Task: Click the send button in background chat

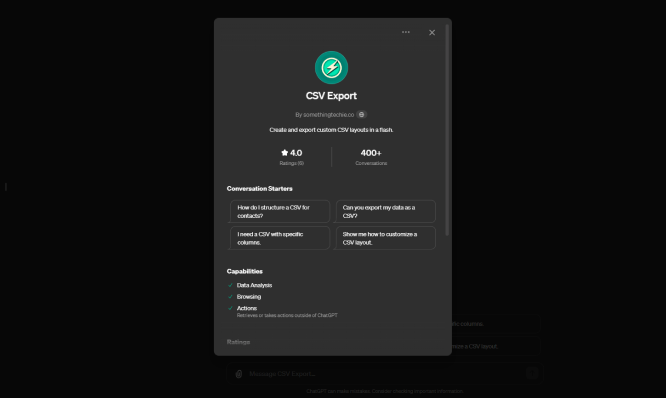Action: (532, 373)
